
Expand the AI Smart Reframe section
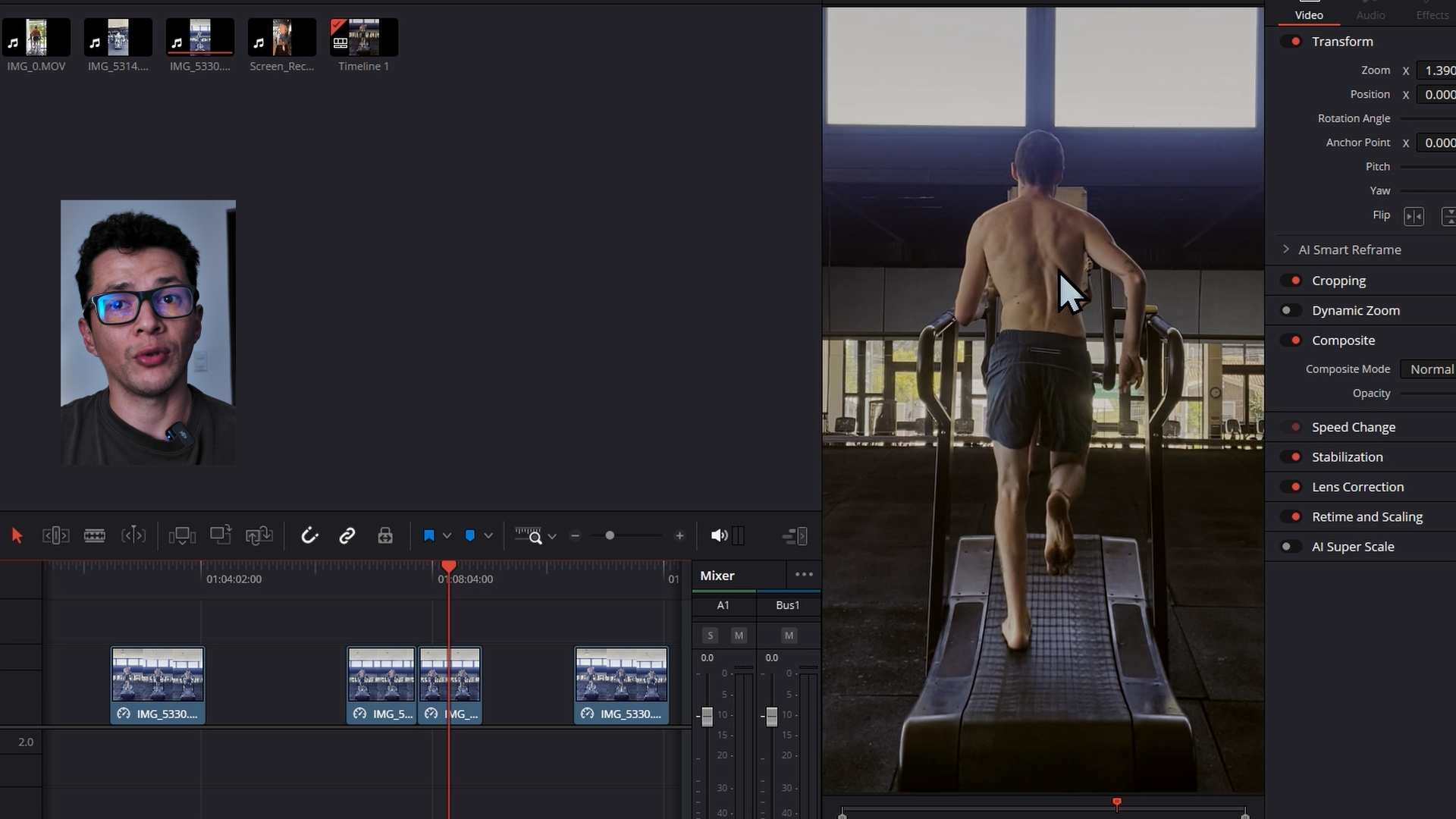[1285, 249]
